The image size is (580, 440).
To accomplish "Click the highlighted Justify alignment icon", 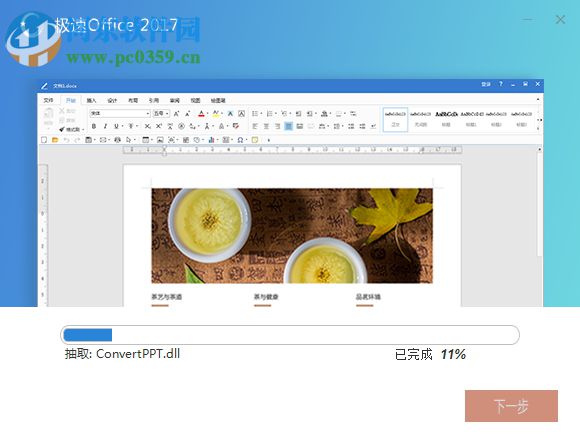I will coord(289,126).
